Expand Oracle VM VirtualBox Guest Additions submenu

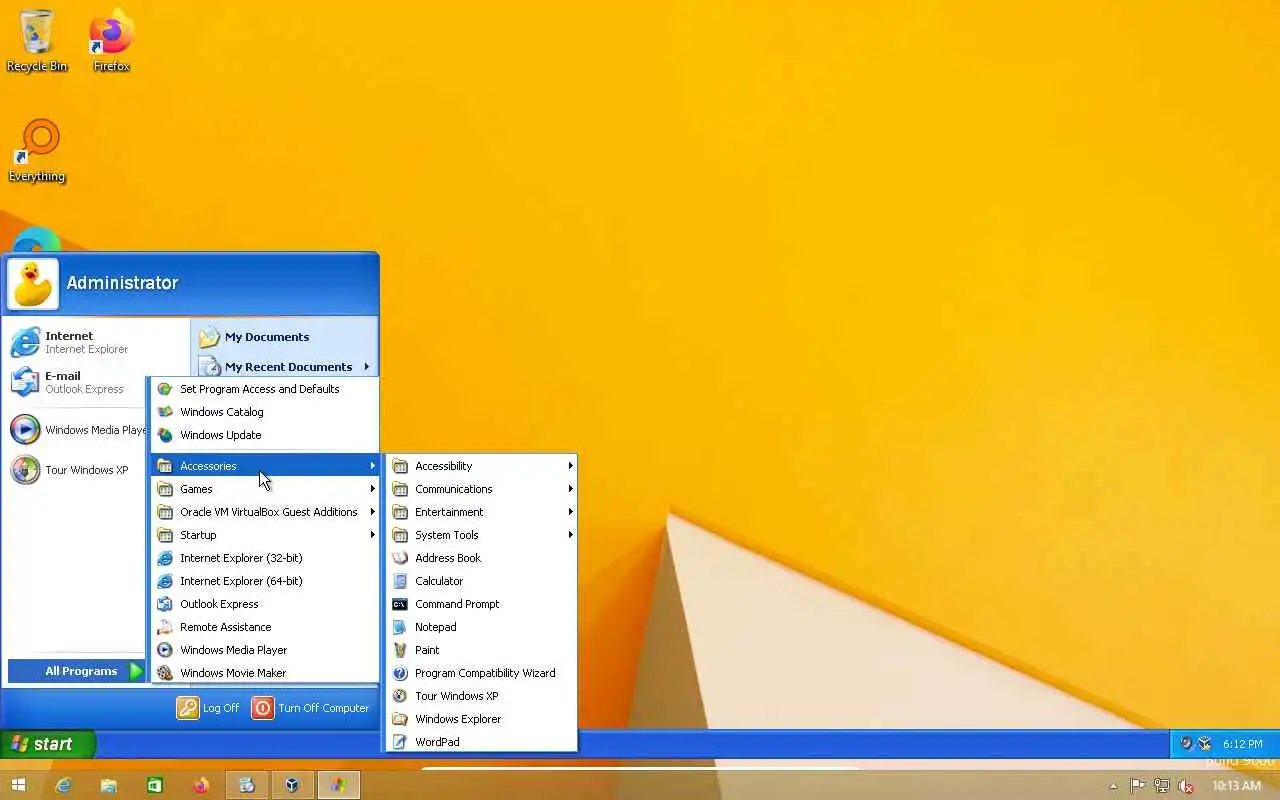click(265, 512)
